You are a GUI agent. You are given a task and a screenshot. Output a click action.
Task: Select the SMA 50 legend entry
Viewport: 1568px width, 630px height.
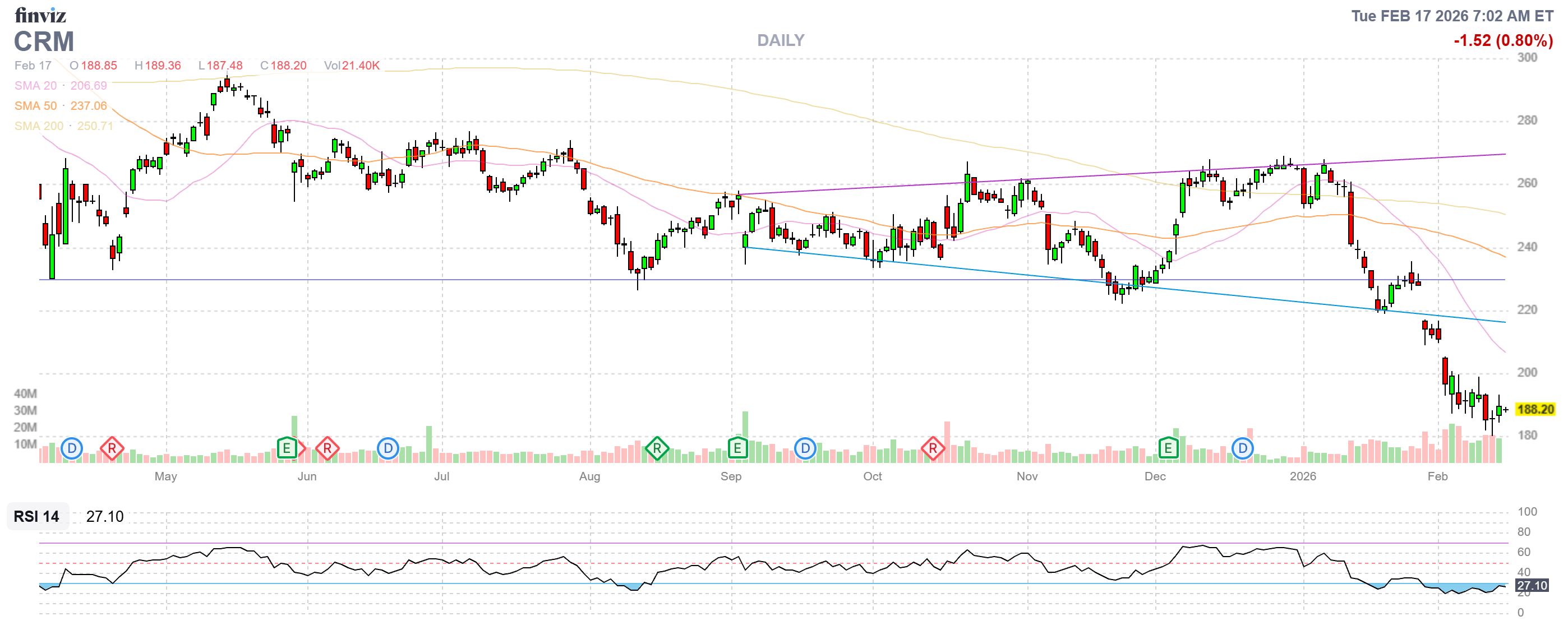[x=35, y=106]
